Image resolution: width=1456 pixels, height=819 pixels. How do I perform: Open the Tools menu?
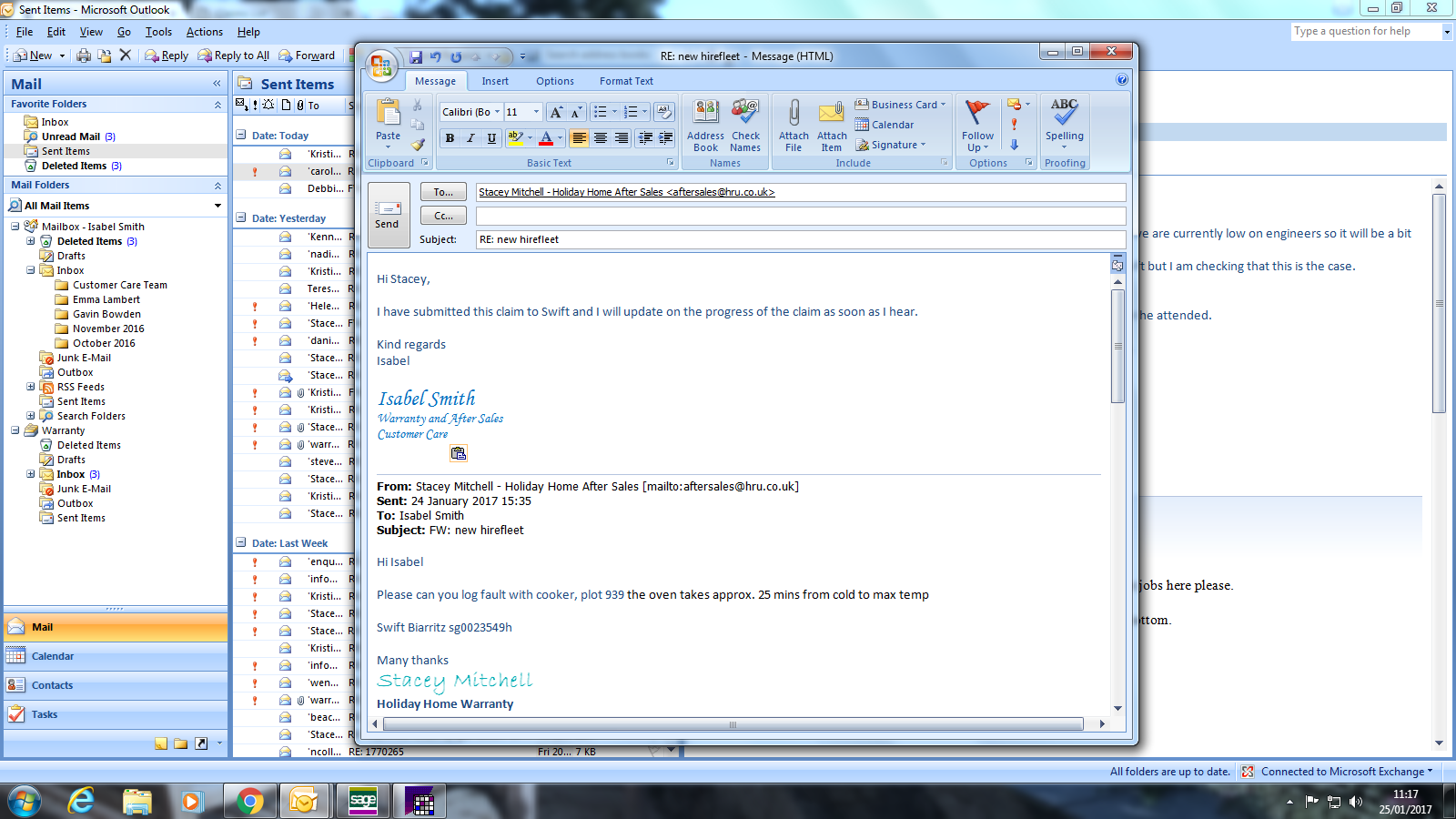158,32
